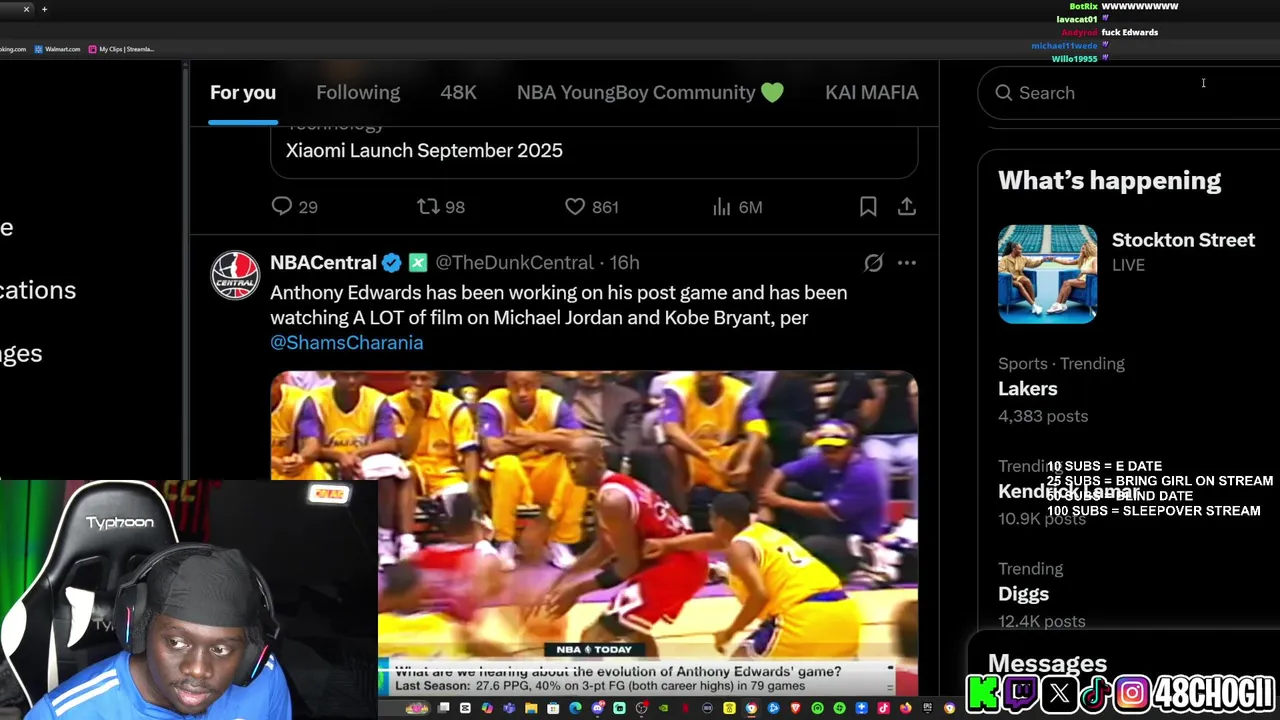Image resolution: width=1280 pixels, height=720 pixels.
Task: Open Brave browser from the taskbar
Action: point(795,708)
